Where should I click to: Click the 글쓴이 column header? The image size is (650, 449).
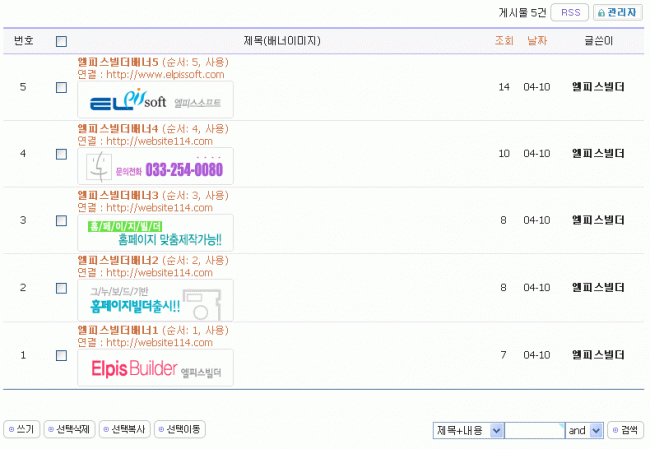(598, 41)
